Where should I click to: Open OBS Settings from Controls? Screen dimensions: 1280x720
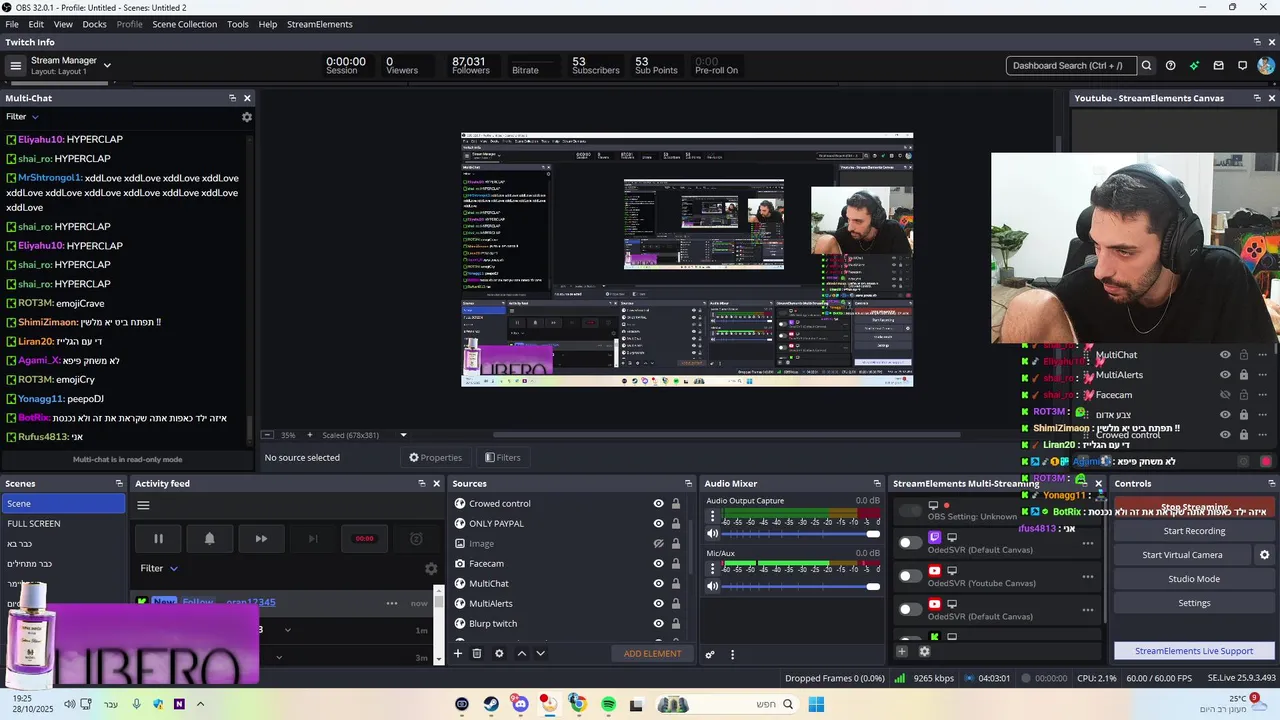click(1194, 603)
